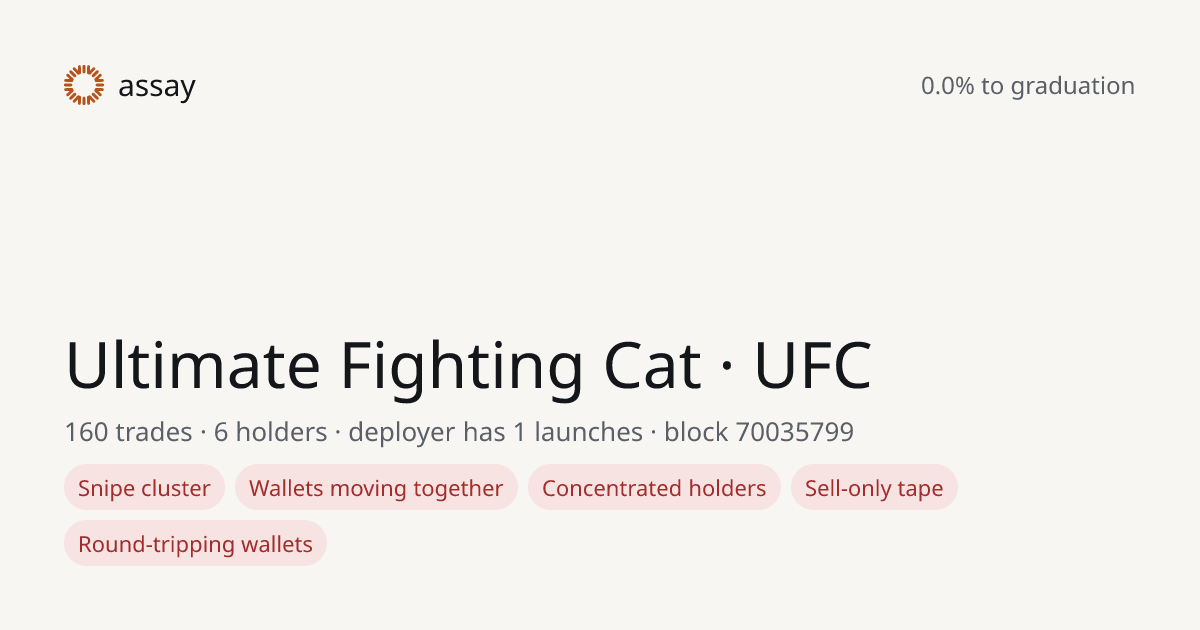This screenshot has height=630, width=1200.
Task: Open the Round-tripping wallets tag
Action: tap(196, 544)
